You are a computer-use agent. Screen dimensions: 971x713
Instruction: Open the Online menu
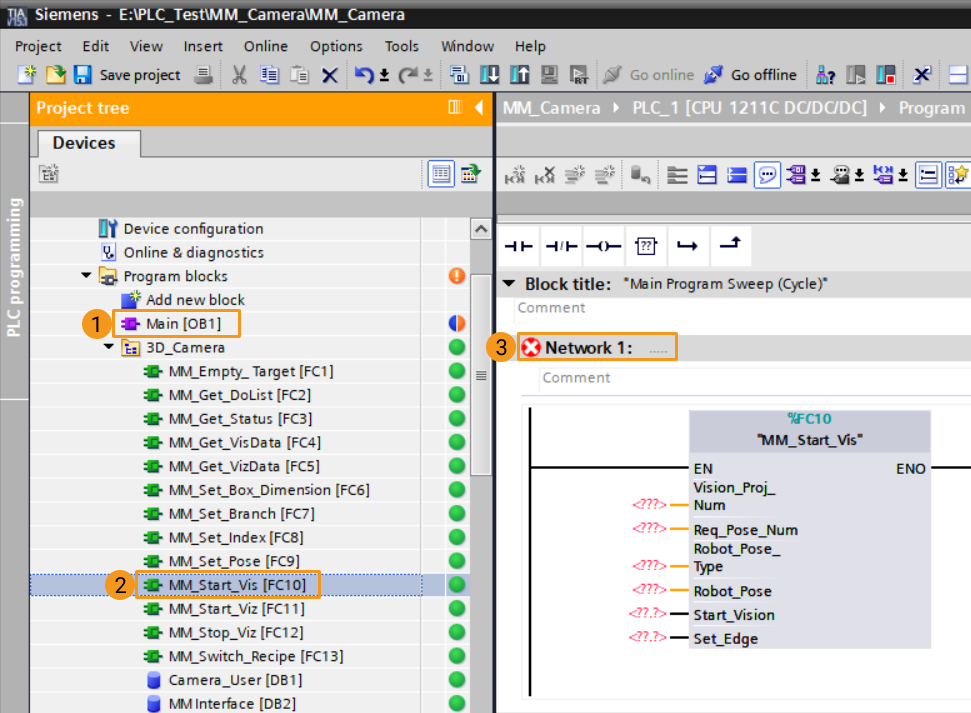tap(265, 46)
